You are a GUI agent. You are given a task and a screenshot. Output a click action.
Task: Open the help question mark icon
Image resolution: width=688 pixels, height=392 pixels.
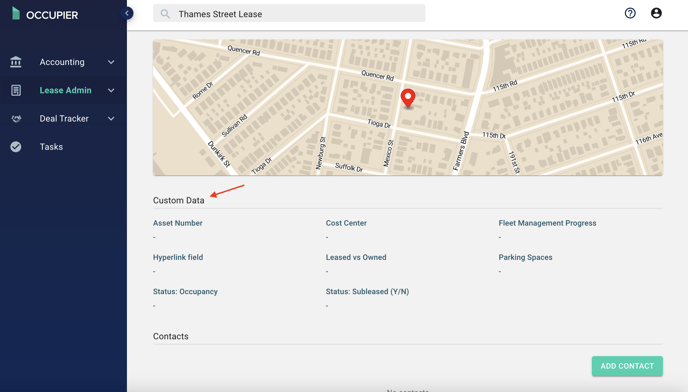630,13
